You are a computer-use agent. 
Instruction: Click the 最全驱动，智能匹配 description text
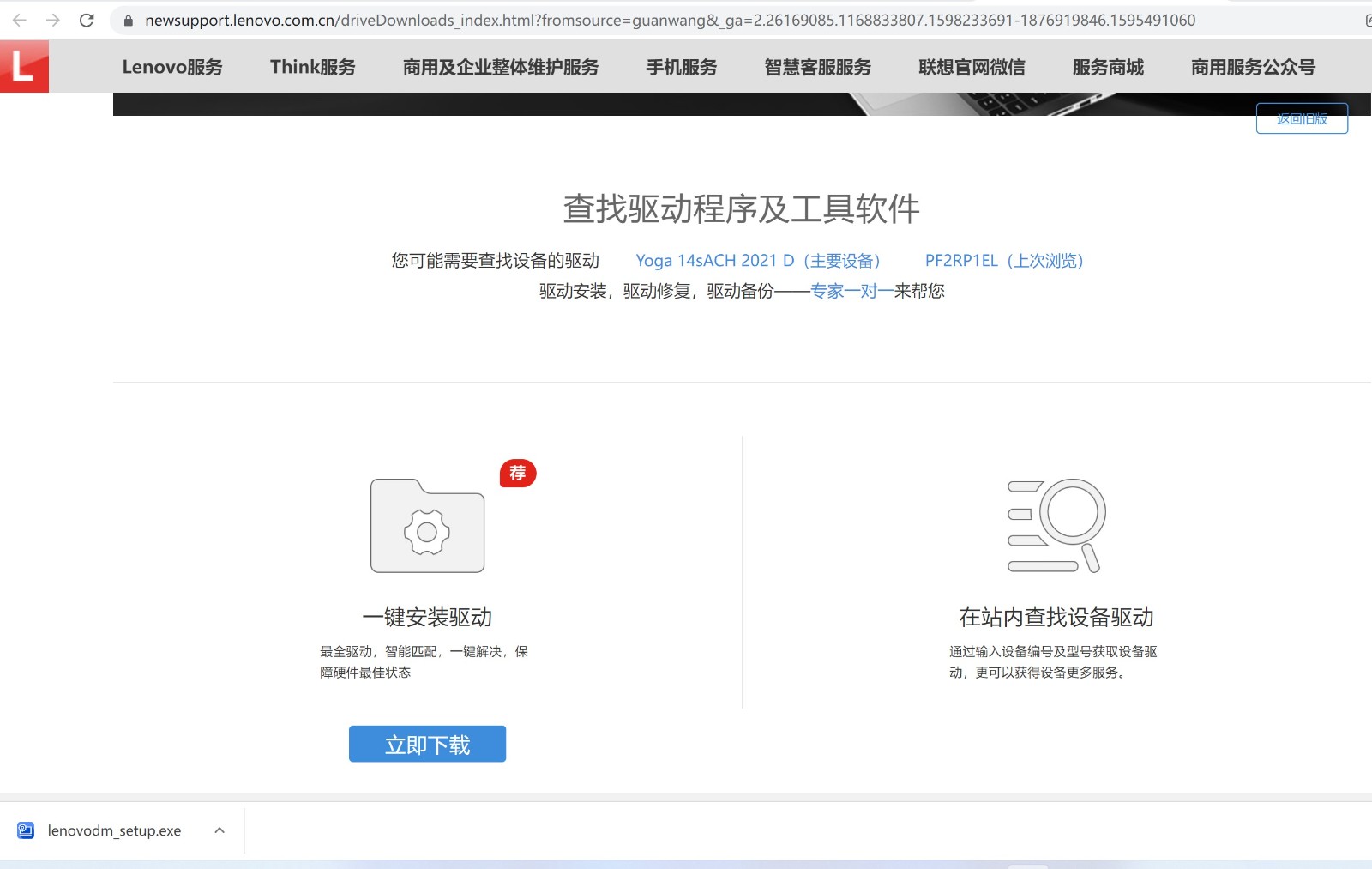[x=424, y=661]
